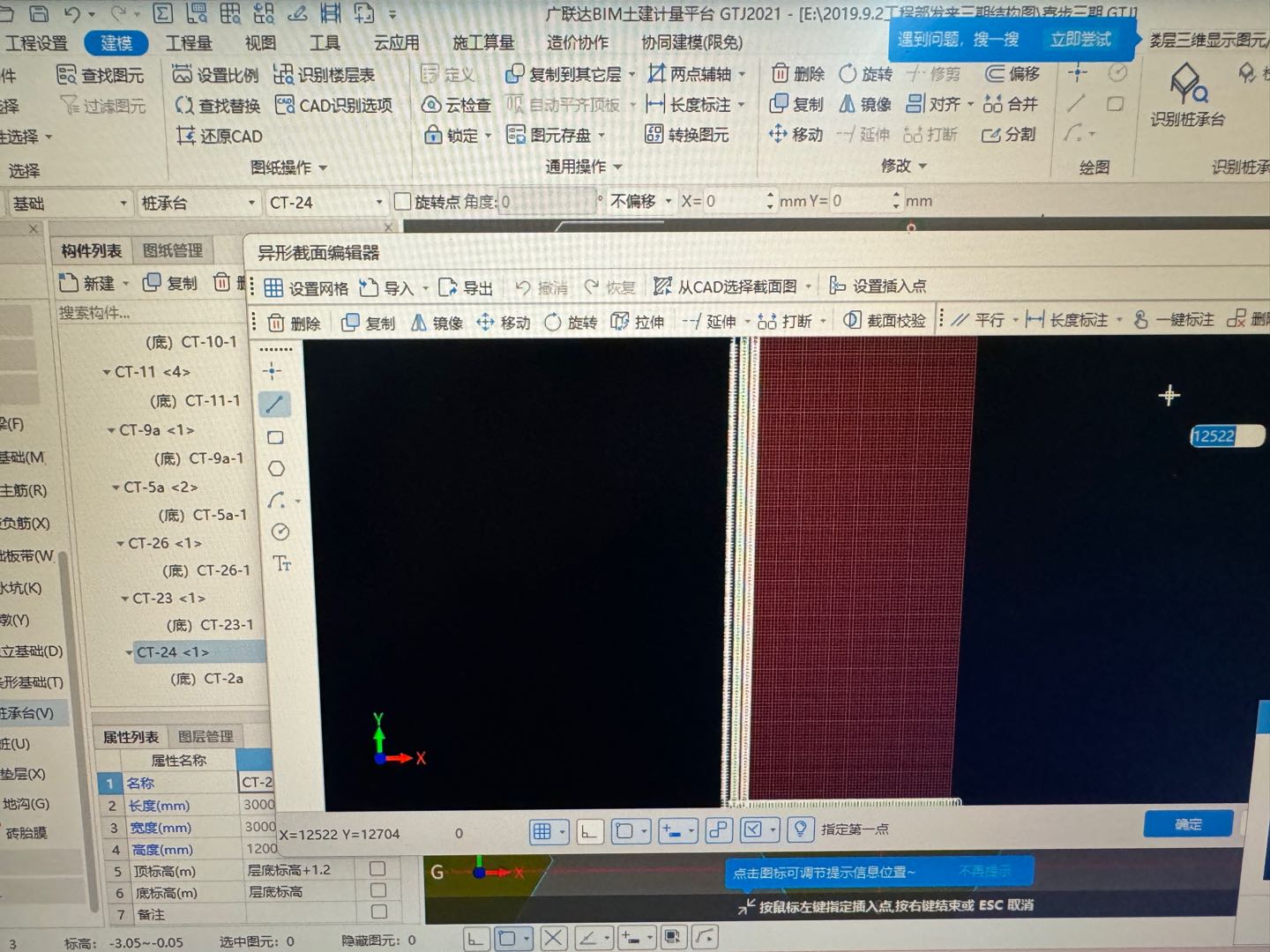Viewport: 1270px width, 952px height.
Task: Collapse the CT-23 <1> tree node
Action: point(124,599)
